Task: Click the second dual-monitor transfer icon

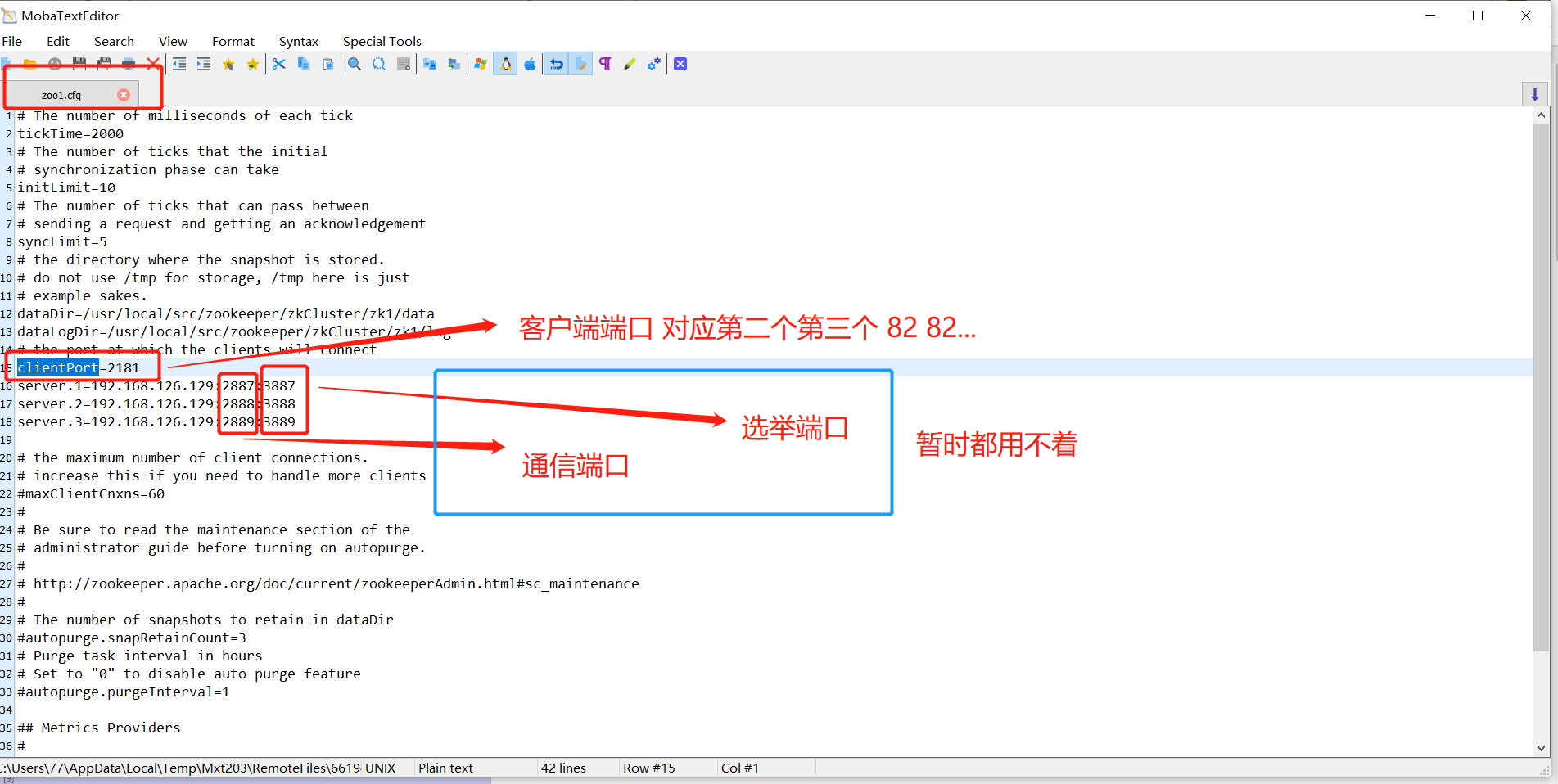Action: point(454,64)
